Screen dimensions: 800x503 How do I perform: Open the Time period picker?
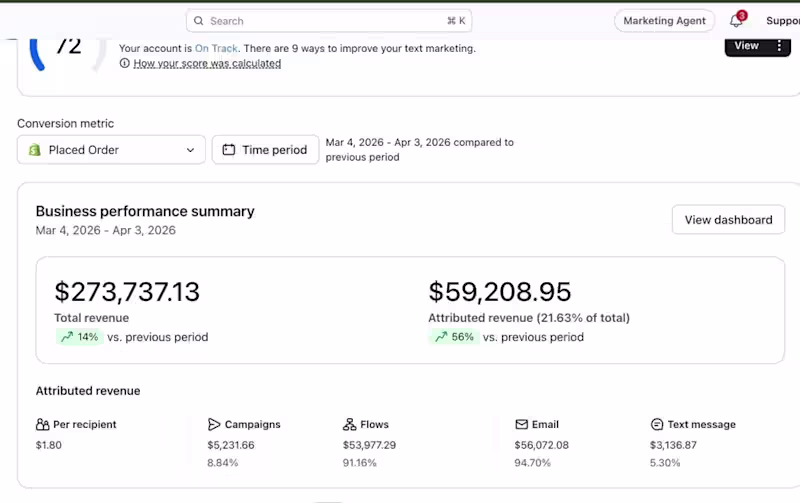coord(265,150)
